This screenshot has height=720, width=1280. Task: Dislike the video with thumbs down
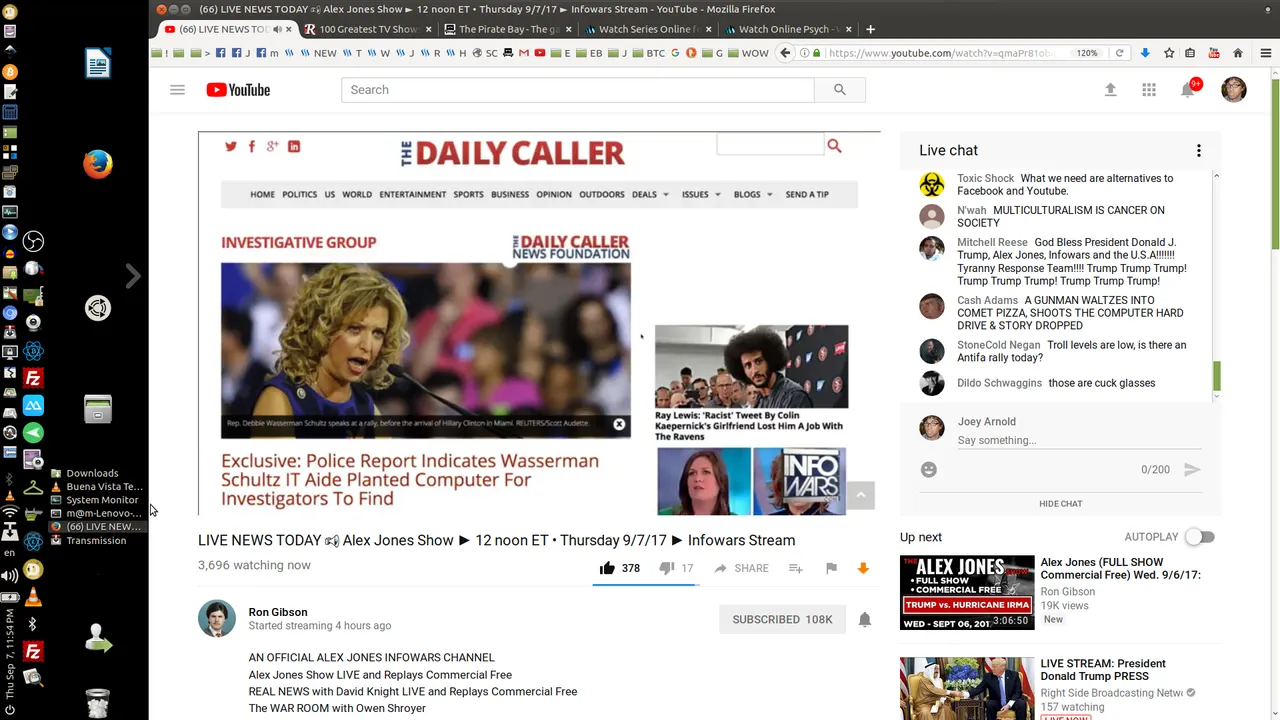pos(667,568)
